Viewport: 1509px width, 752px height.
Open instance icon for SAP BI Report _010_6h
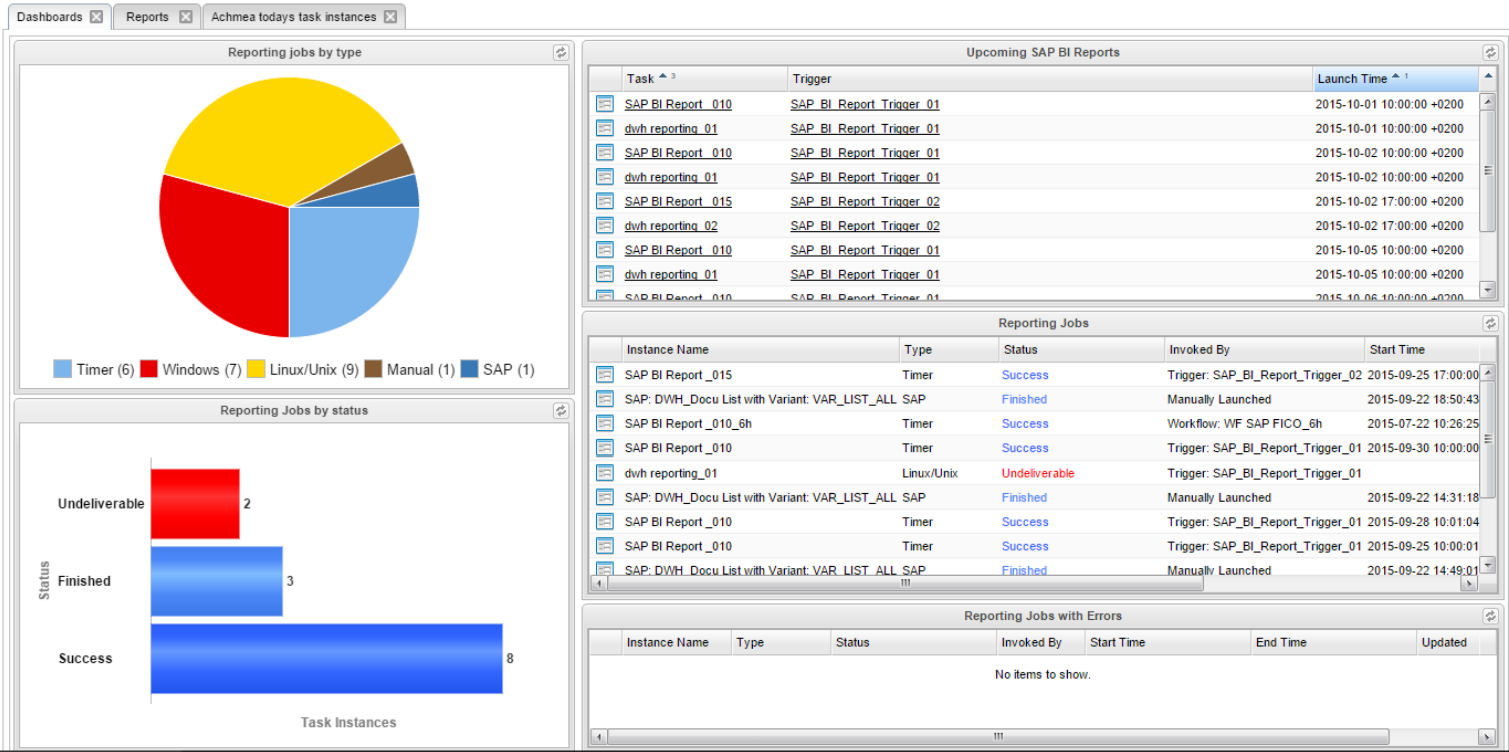604,423
